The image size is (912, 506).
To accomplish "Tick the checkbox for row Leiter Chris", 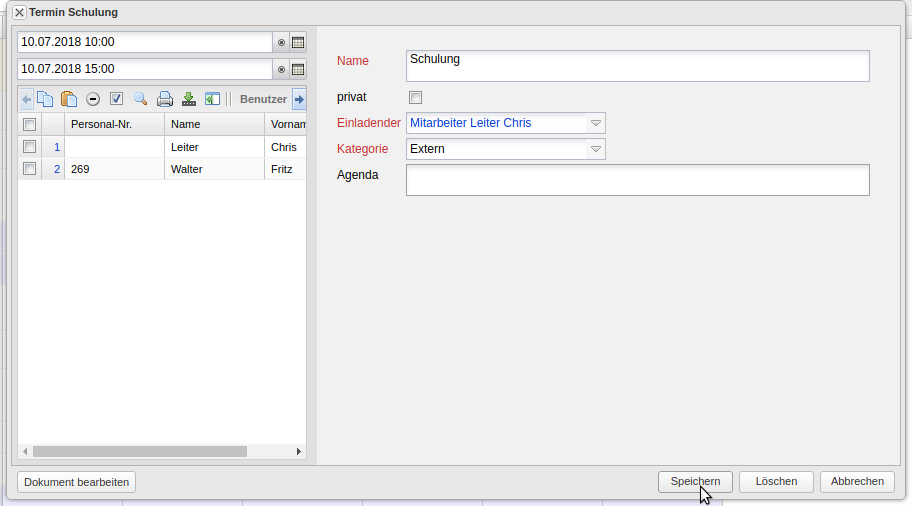I will [x=30, y=147].
